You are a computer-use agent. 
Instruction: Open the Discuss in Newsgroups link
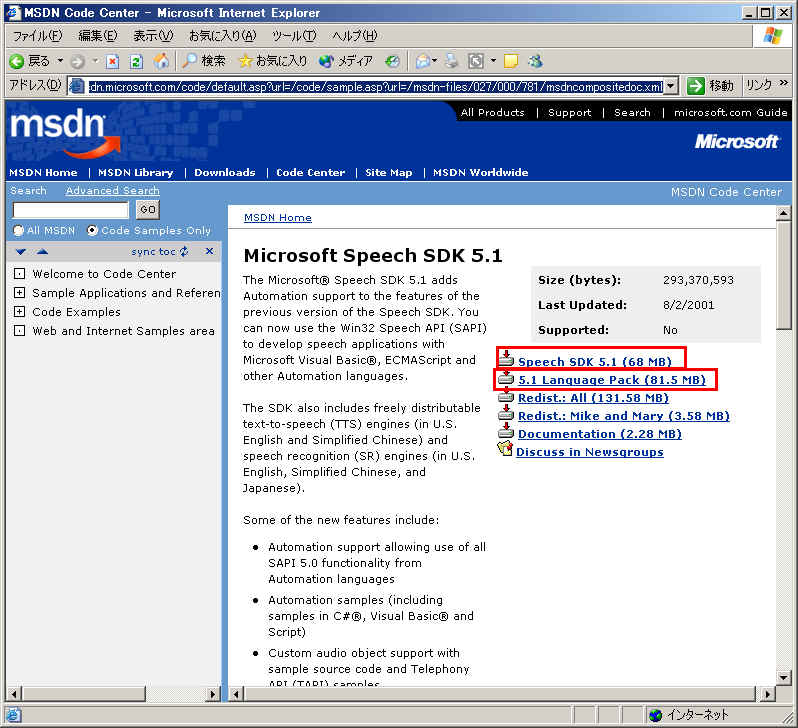[x=589, y=452]
